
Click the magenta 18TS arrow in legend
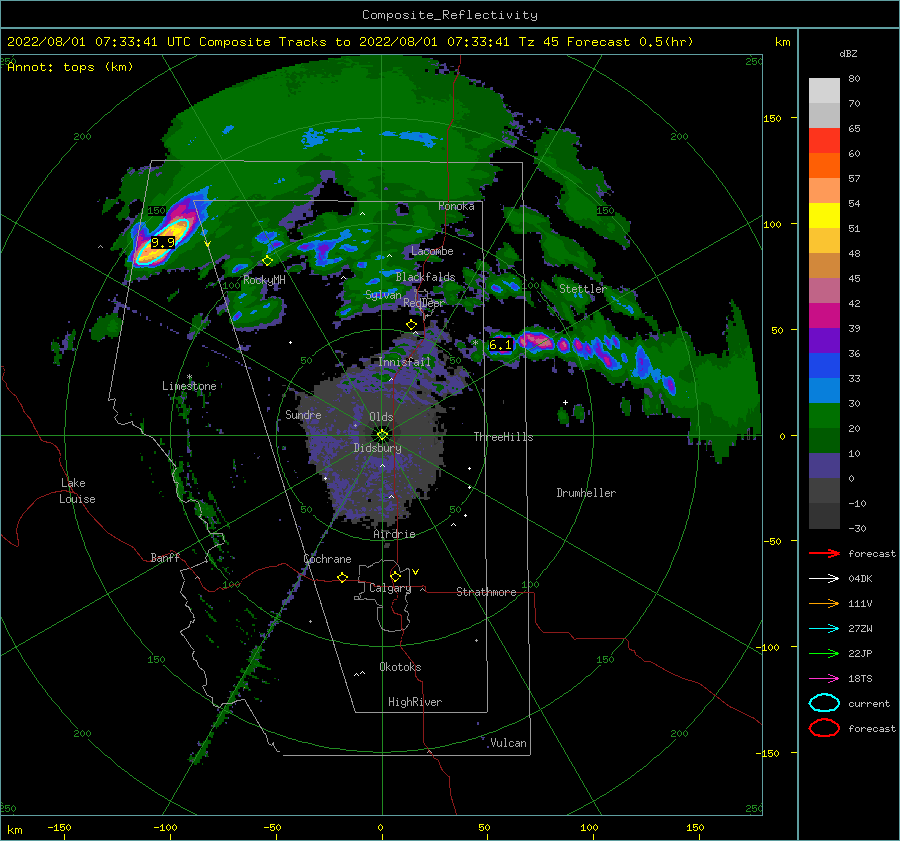824,679
